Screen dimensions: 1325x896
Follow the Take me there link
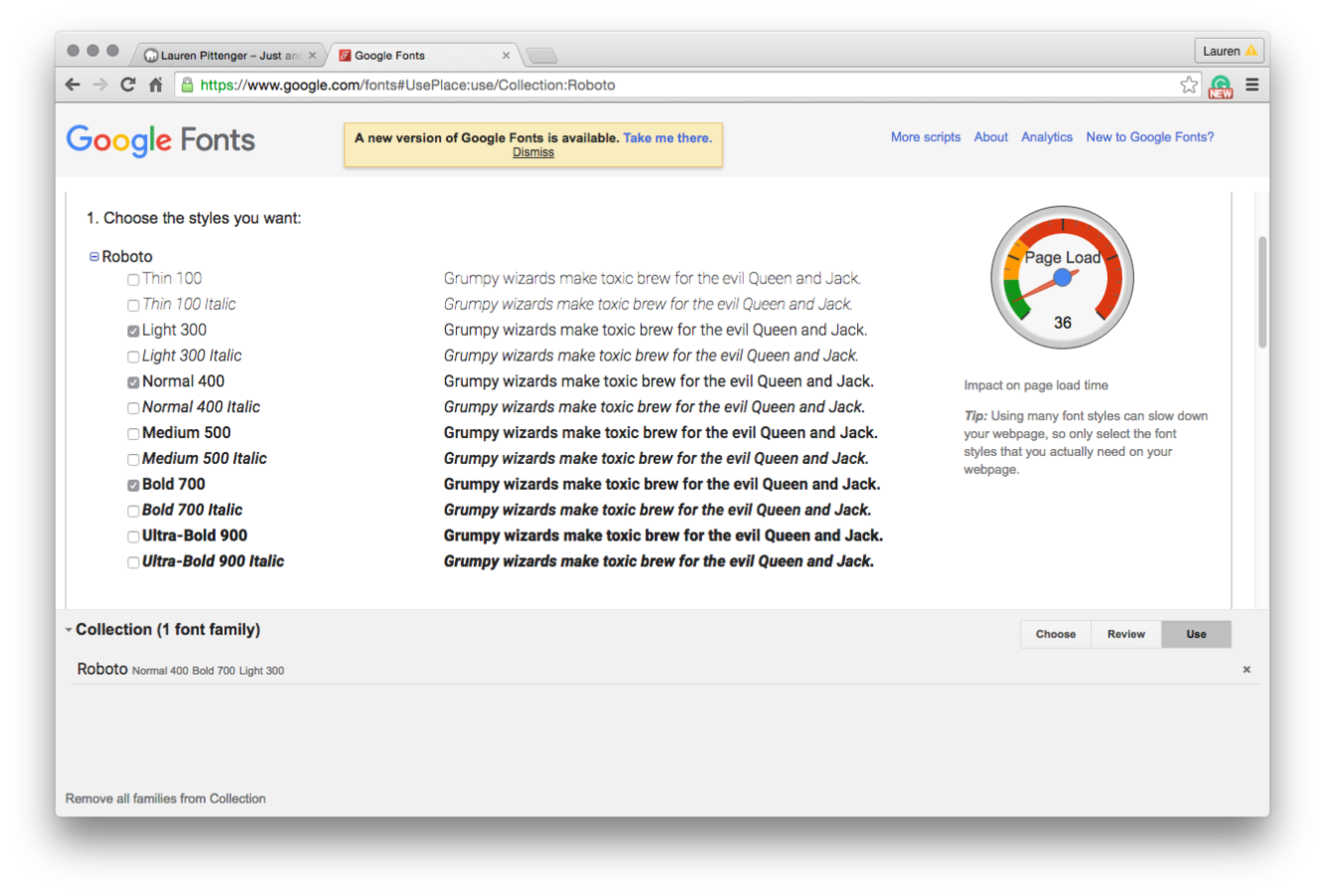pyautogui.click(x=667, y=138)
